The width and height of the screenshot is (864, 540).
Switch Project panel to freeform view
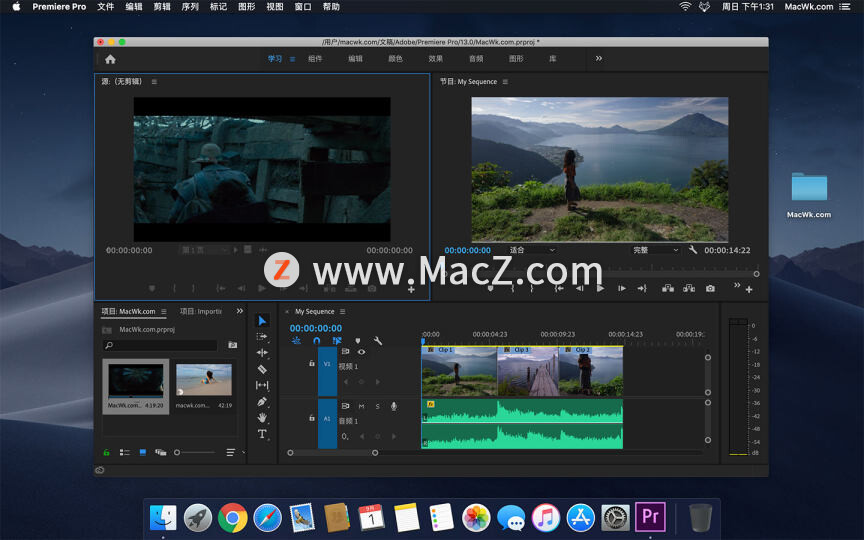tap(160, 452)
